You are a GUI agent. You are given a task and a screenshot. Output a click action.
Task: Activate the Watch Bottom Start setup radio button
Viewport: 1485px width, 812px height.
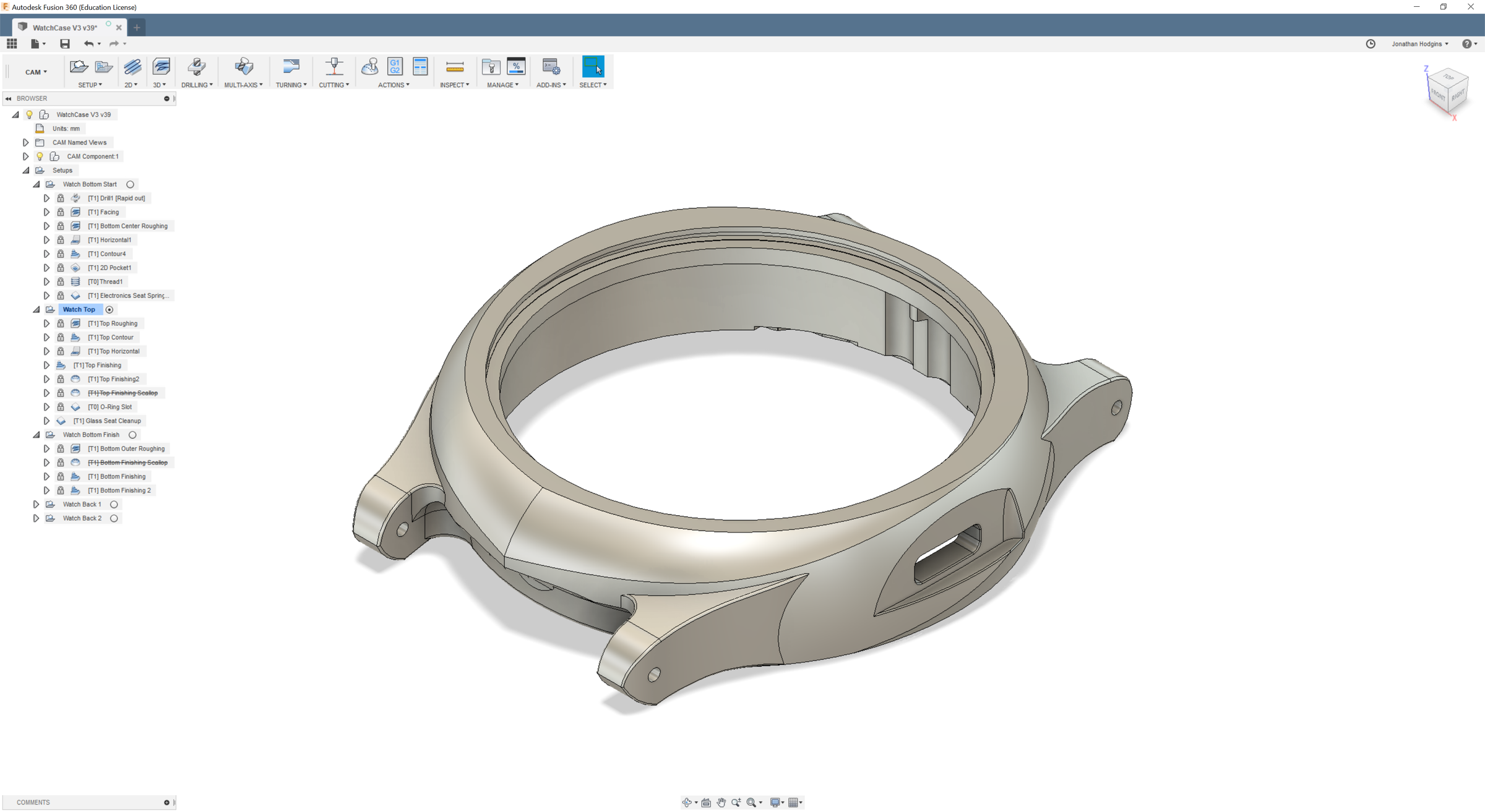click(130, 184)
